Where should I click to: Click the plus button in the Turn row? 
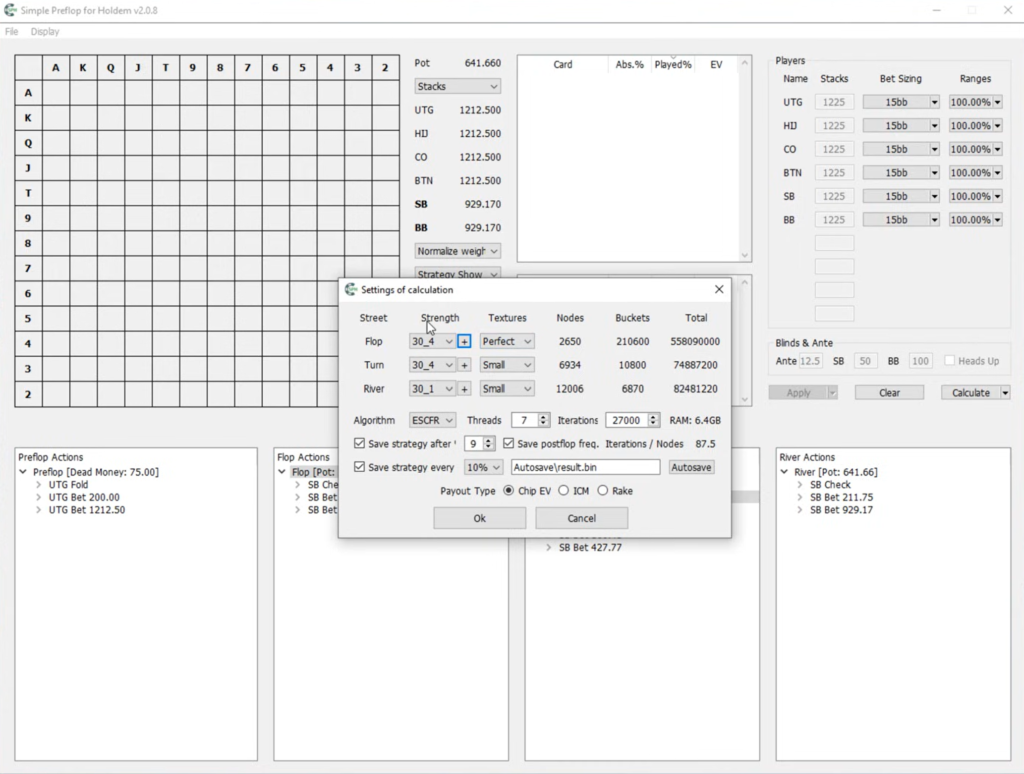(464, 365)
